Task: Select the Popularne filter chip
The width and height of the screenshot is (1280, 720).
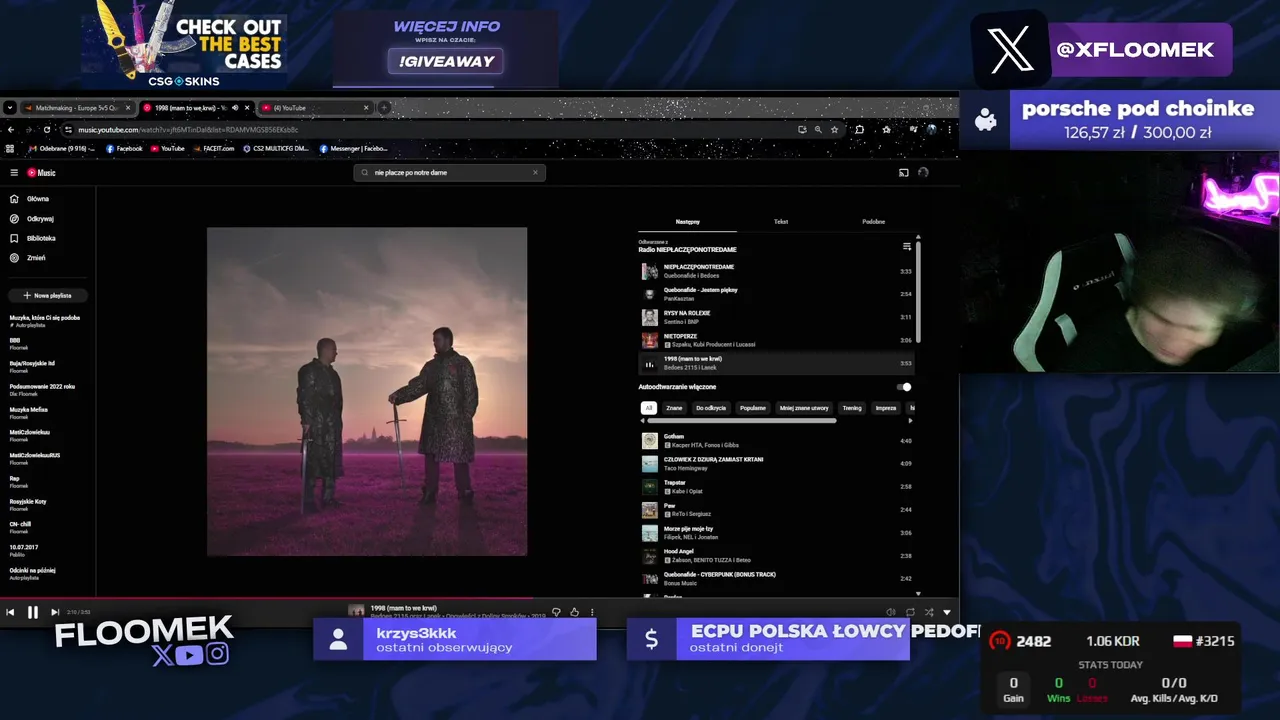Action: point(753,408)
